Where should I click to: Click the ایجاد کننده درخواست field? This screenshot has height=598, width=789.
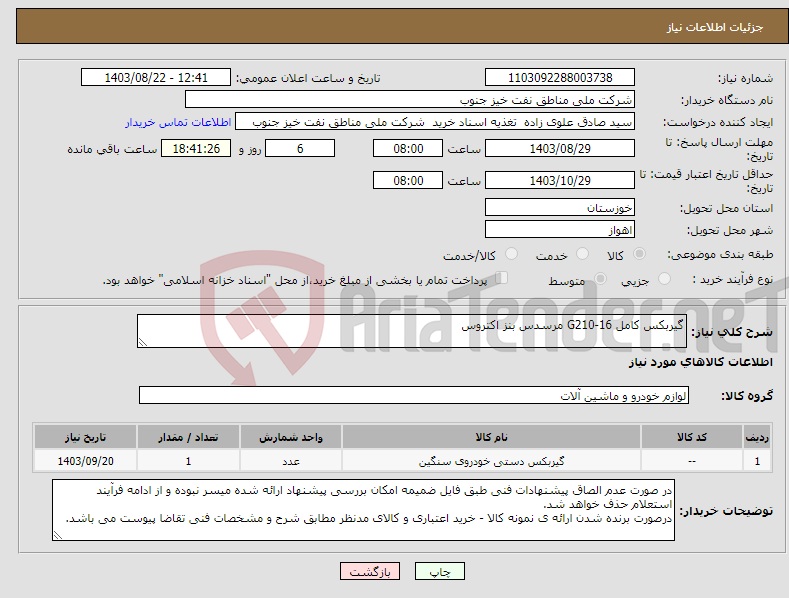[x=435, y=122]
